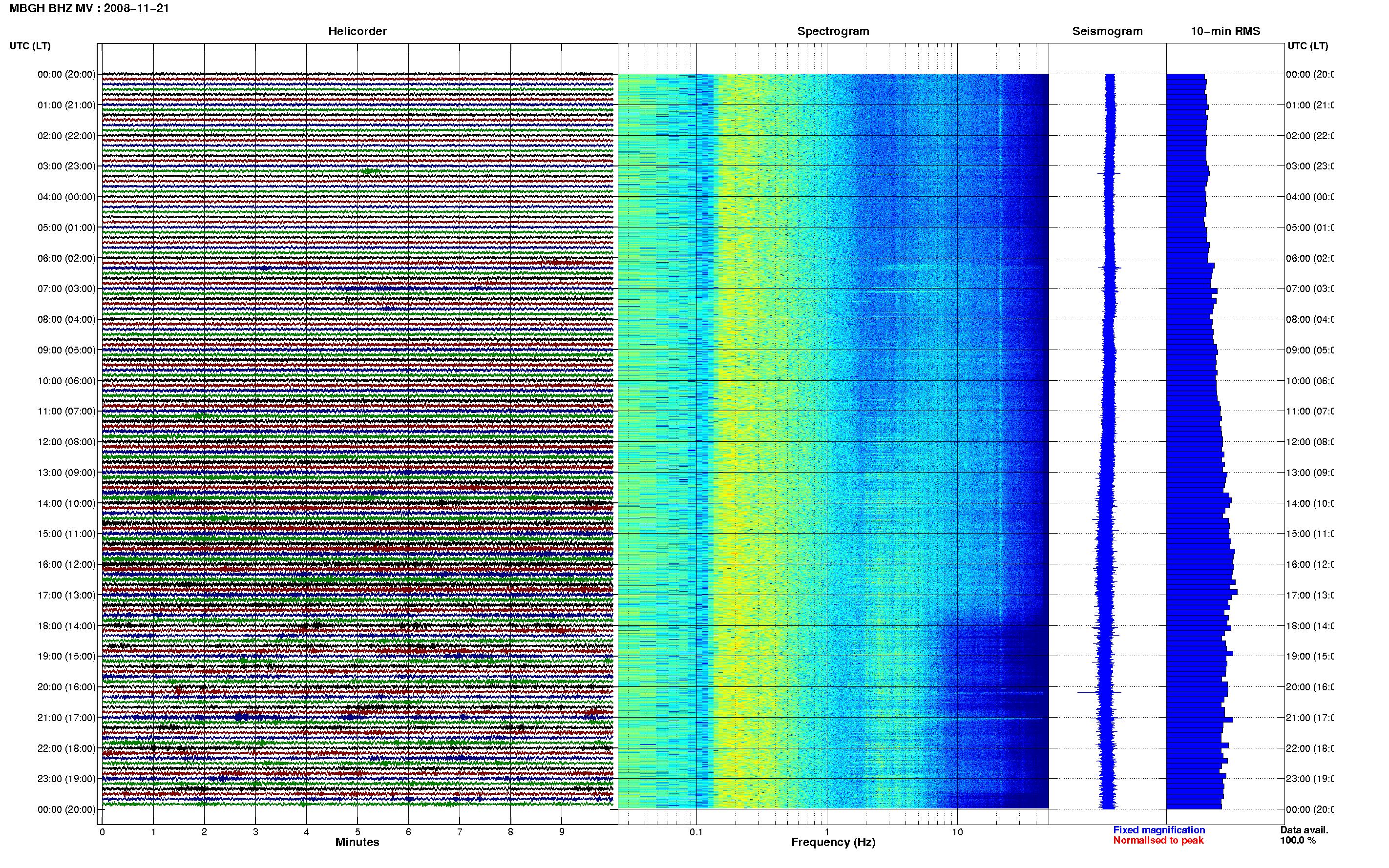Select the Spectrogram panel heading
The image size is (1389, 868).
[x=833, y=32]
